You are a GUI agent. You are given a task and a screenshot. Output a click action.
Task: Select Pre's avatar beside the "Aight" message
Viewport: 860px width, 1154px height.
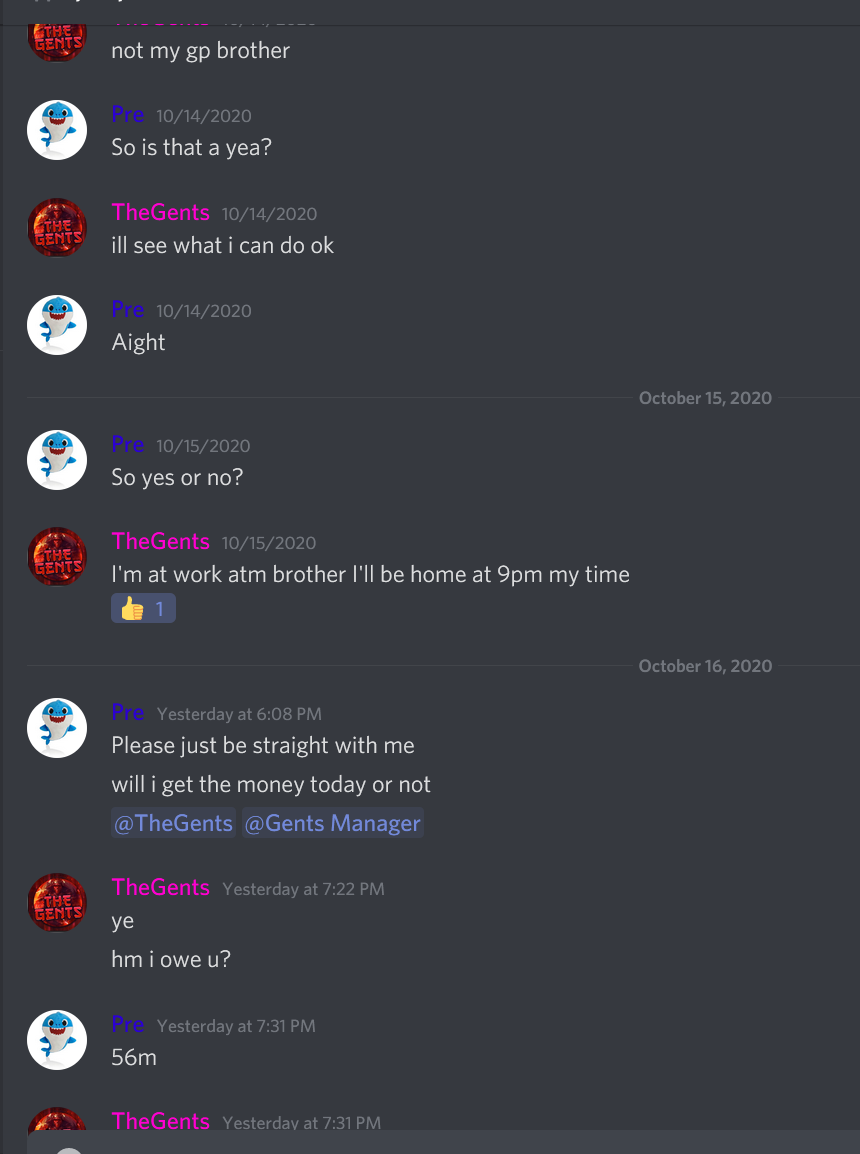57,325
